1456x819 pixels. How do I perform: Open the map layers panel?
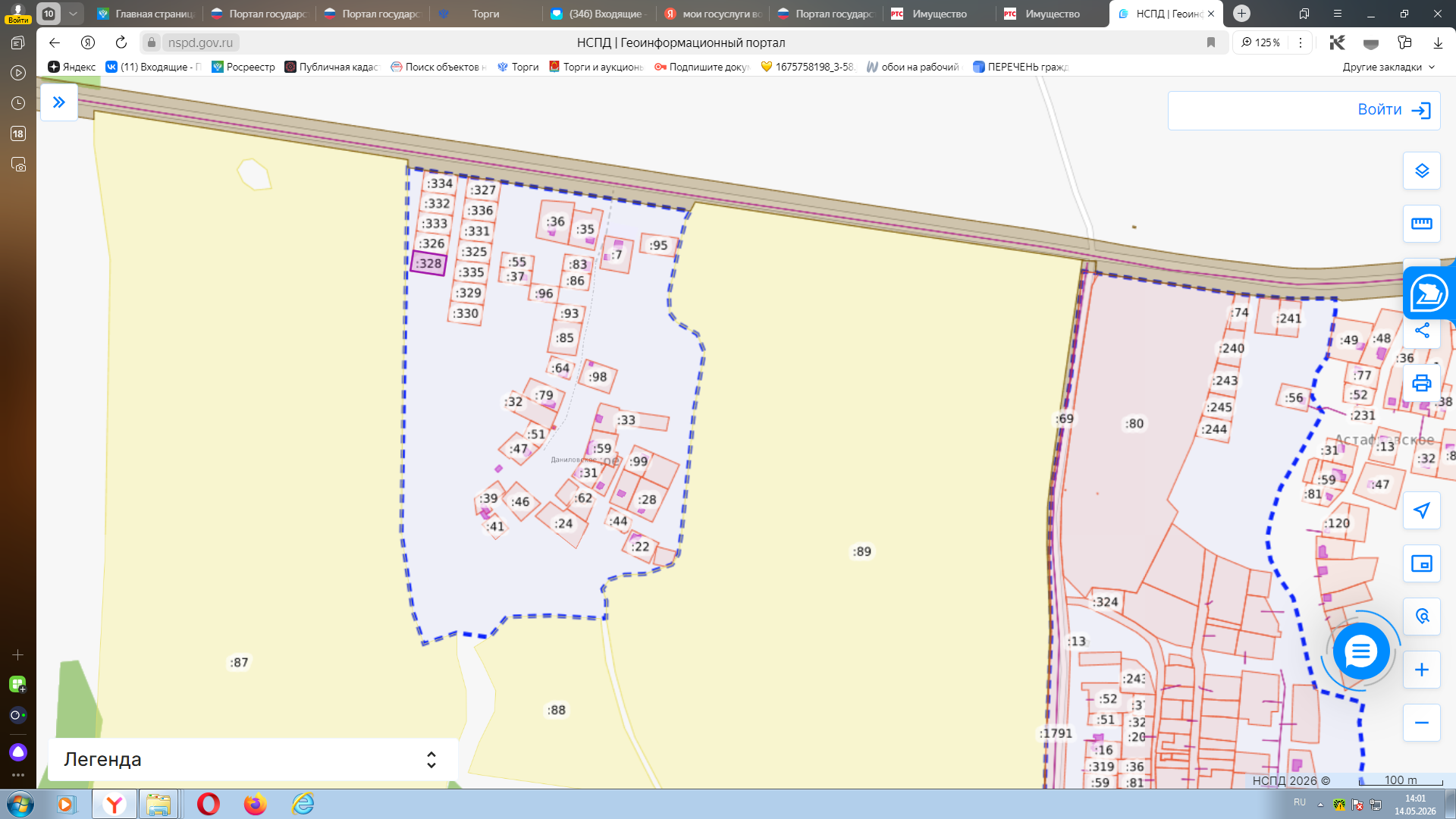[1421, 171]
